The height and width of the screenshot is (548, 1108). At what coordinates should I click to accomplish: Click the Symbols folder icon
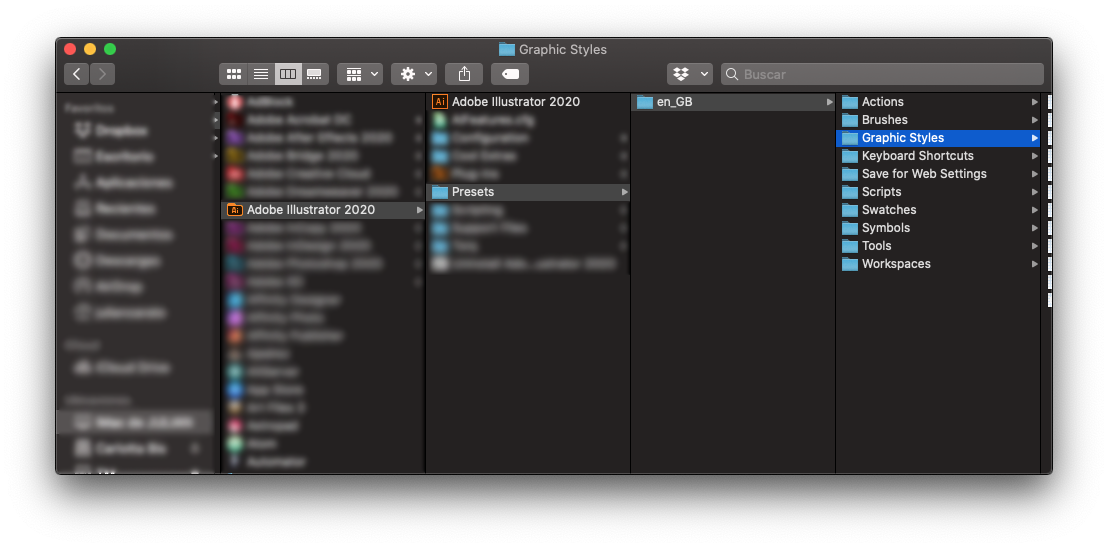tap(849, 228)
